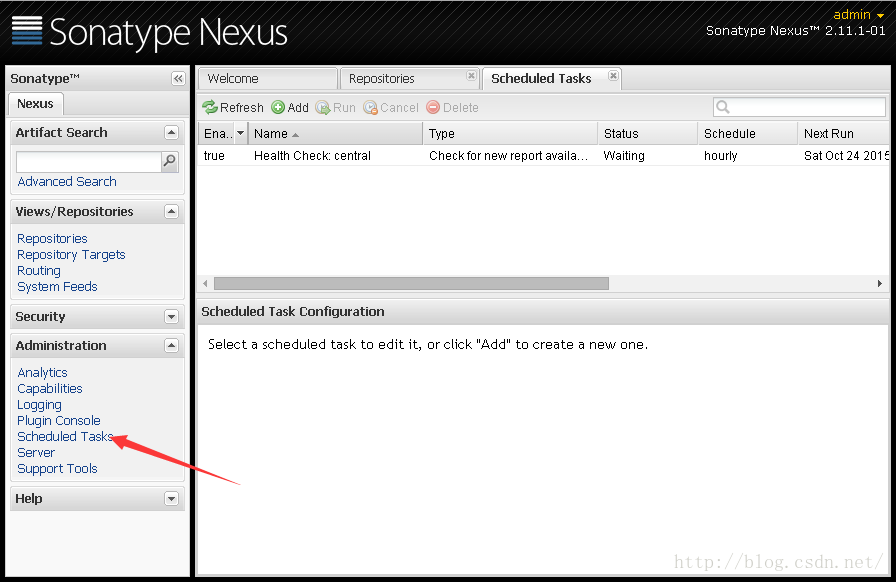The image size is (896, 582).
Task: Click the scrollbar right arrow
Action: (880, 284)
